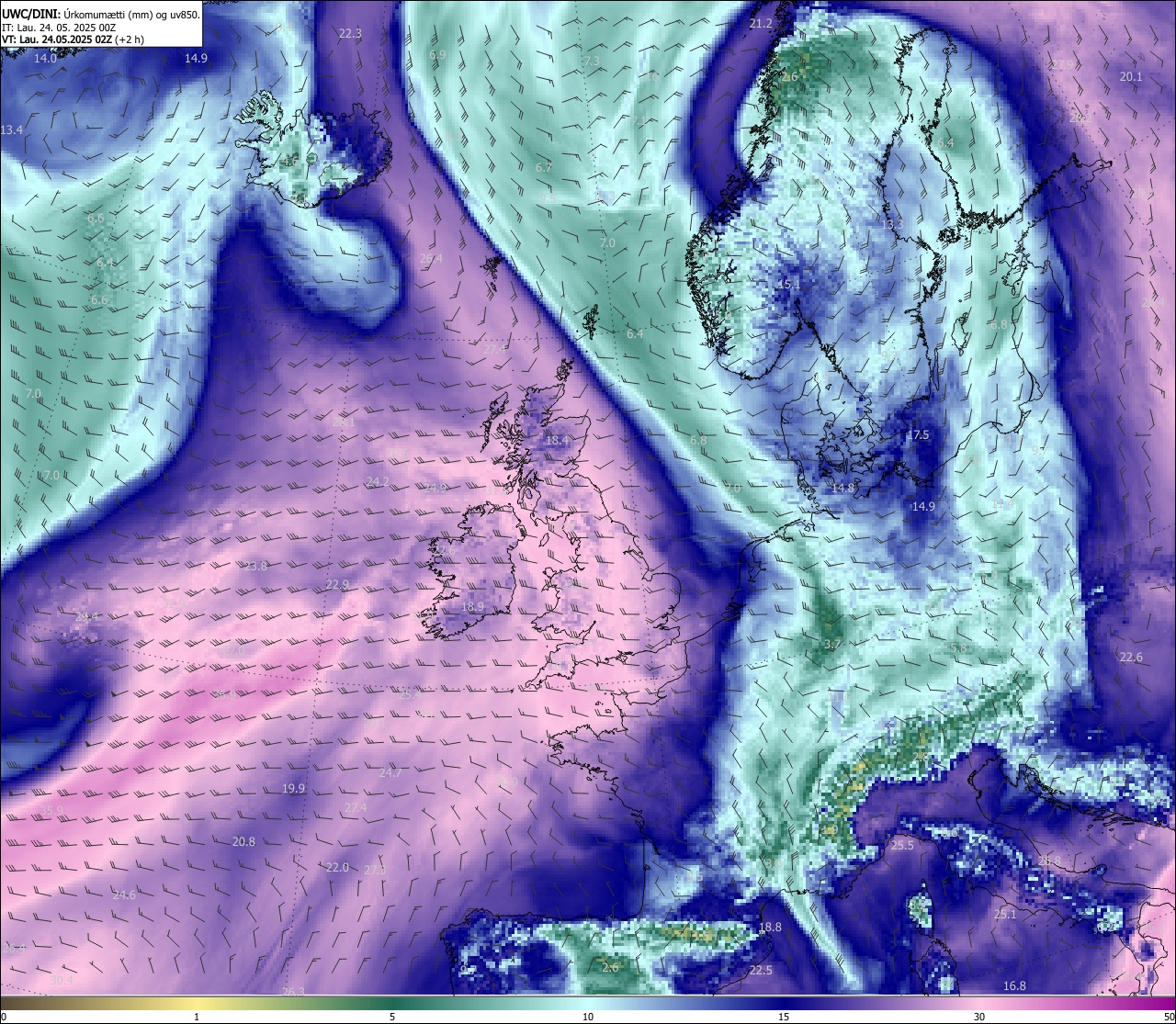The image size is (1176, 1024).
Task: Click the 26.3 value at the bottom edge
Action: click(293, 991)
